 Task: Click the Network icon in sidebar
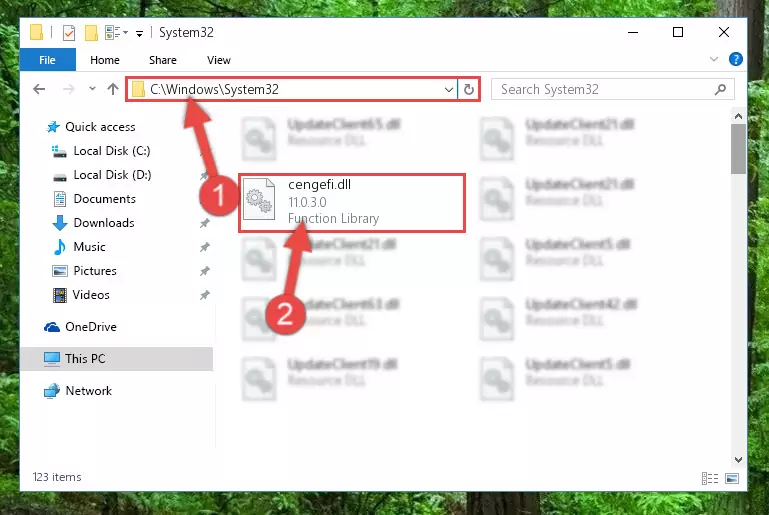(x=51, y=391)
